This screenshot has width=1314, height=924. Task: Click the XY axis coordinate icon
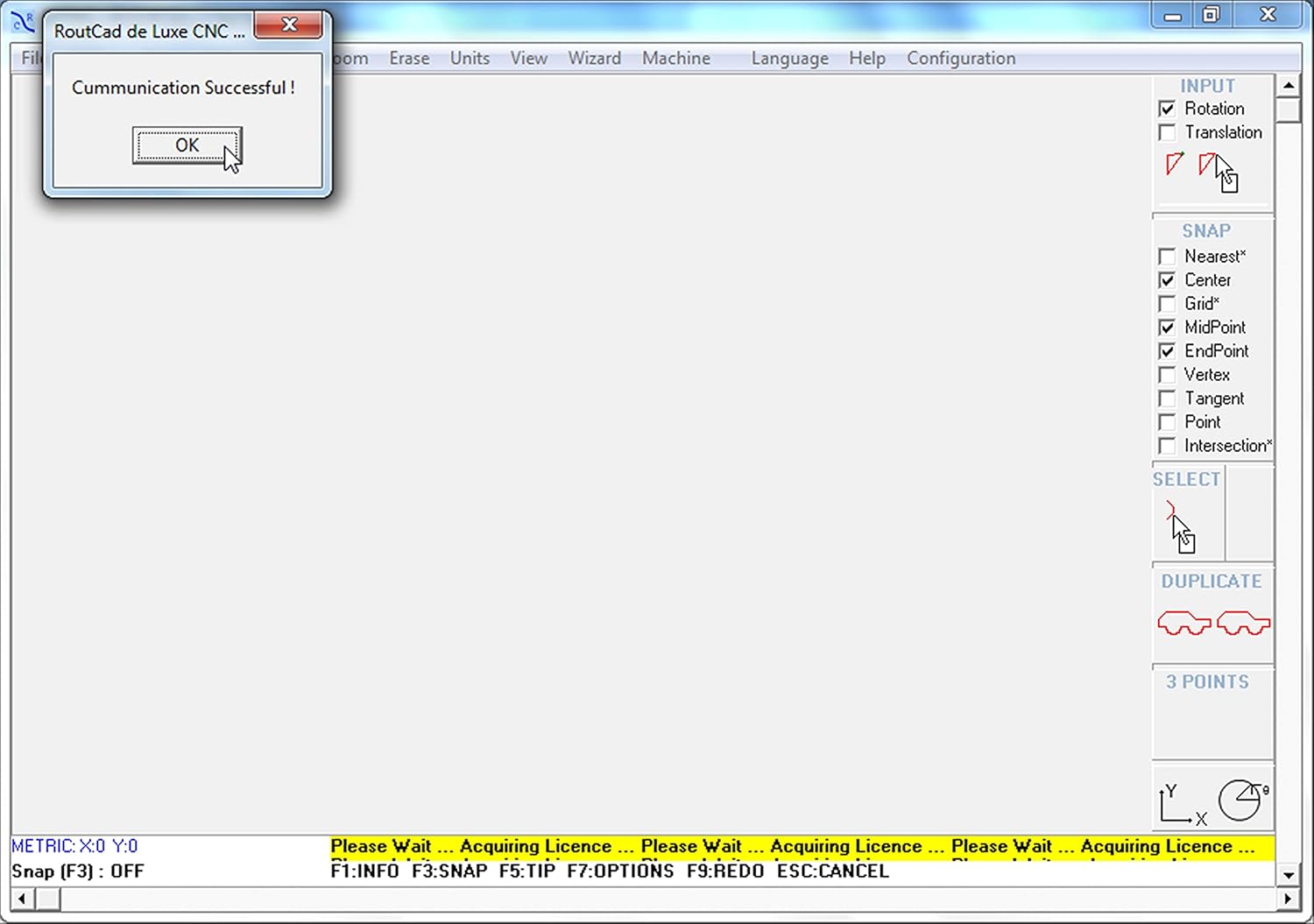click(x=1183, y=804)
